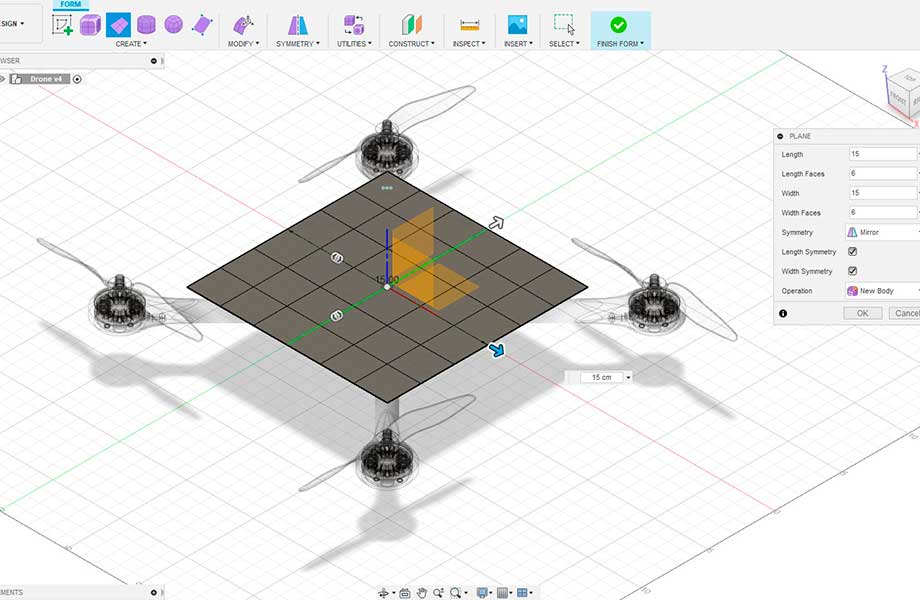Viewport: 920px width, 600px height.
Task: Collapse the PLANE dialog panel
Action: click(x=780, y=136)
